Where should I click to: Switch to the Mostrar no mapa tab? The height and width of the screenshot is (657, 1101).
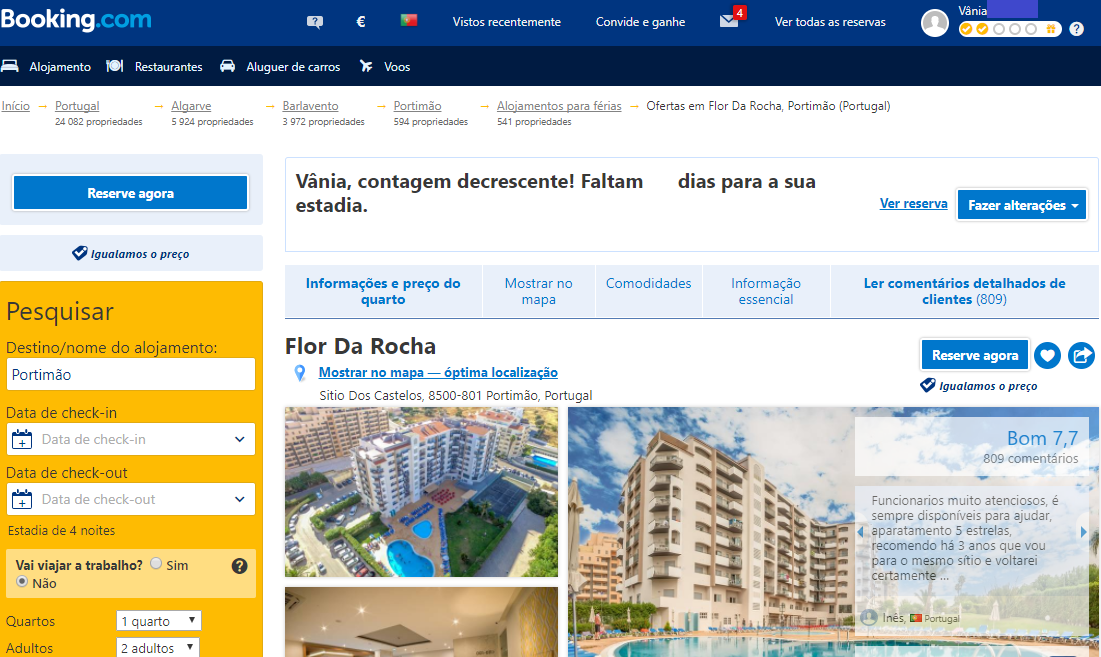(539, 291)
